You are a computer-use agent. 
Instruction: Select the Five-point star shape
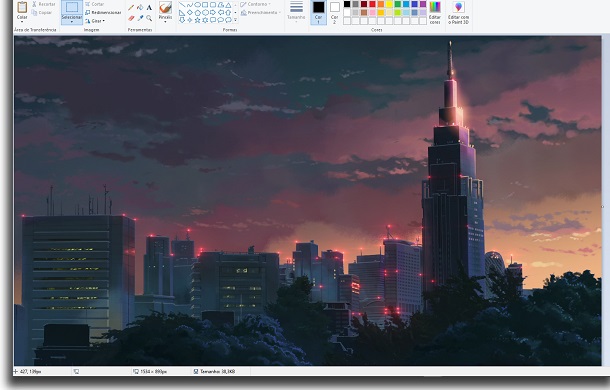[198, 20]
